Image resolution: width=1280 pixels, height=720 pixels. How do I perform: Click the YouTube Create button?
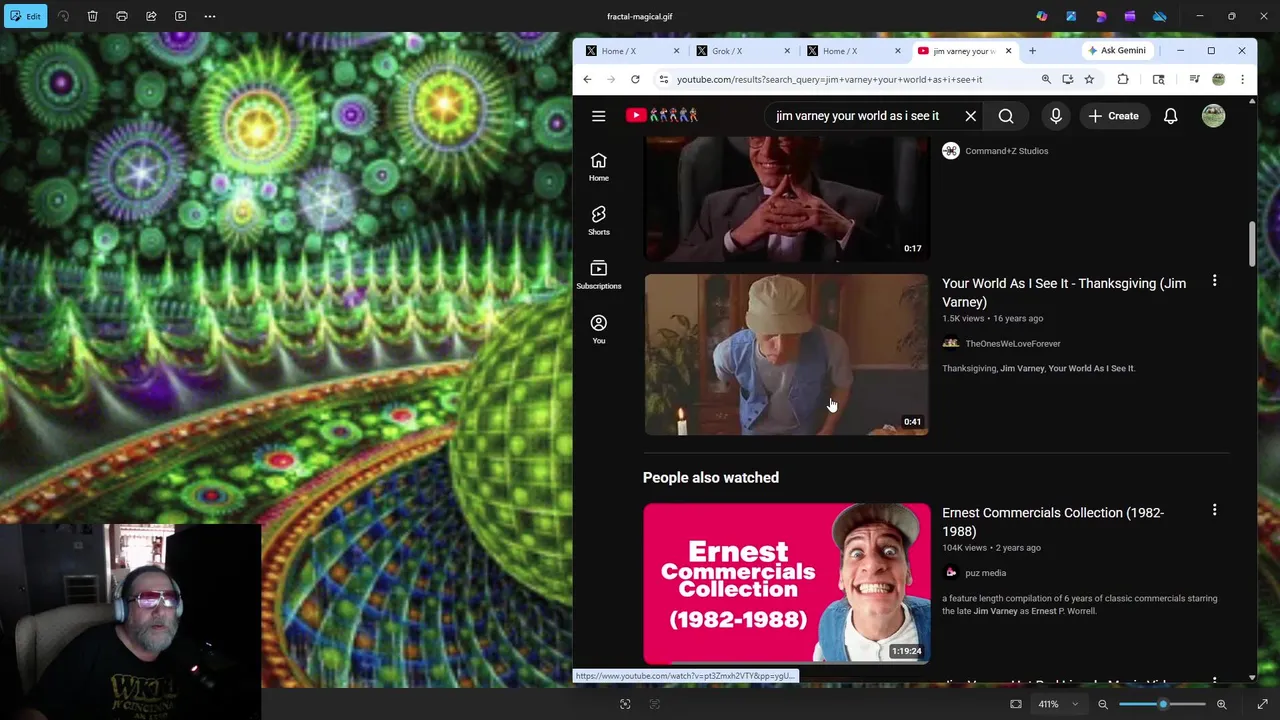point(1113,116)
